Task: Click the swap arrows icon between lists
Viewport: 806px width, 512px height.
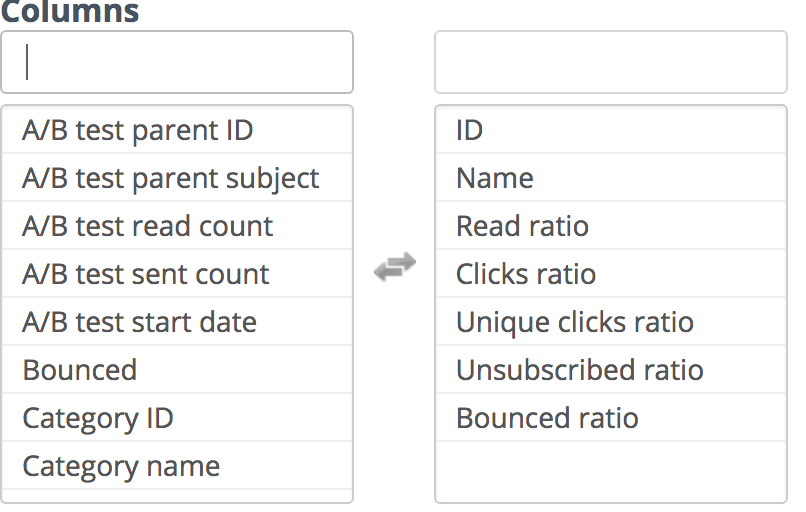Action: pyautogui.click(x=394, y=267)
